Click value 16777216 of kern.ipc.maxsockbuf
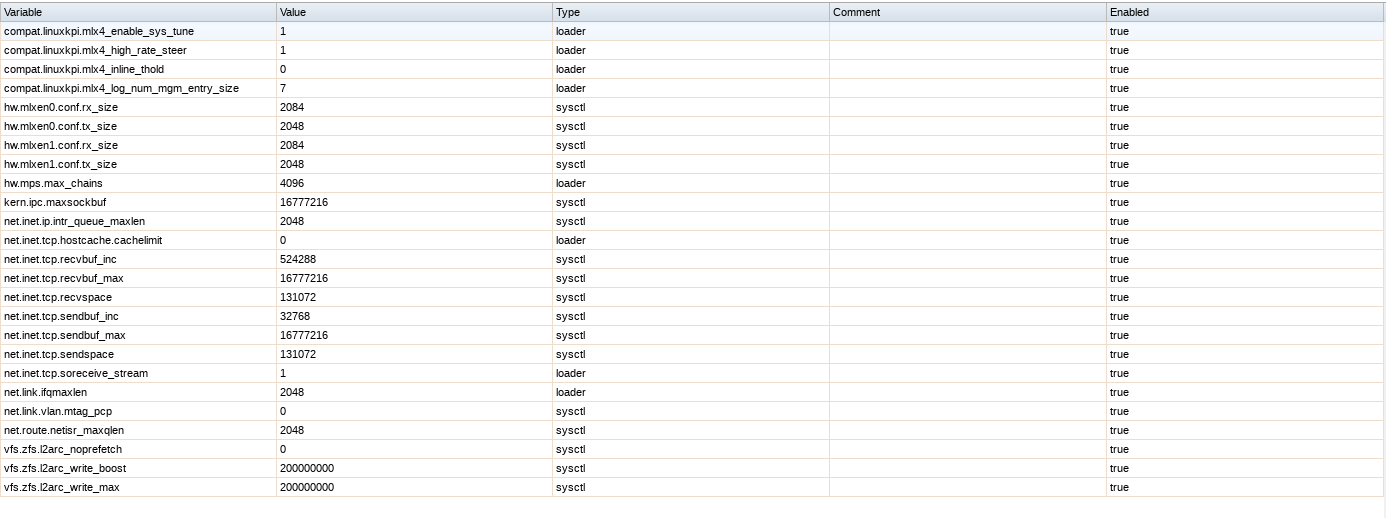The image size is (1386, 518). [x=304, y=202]
